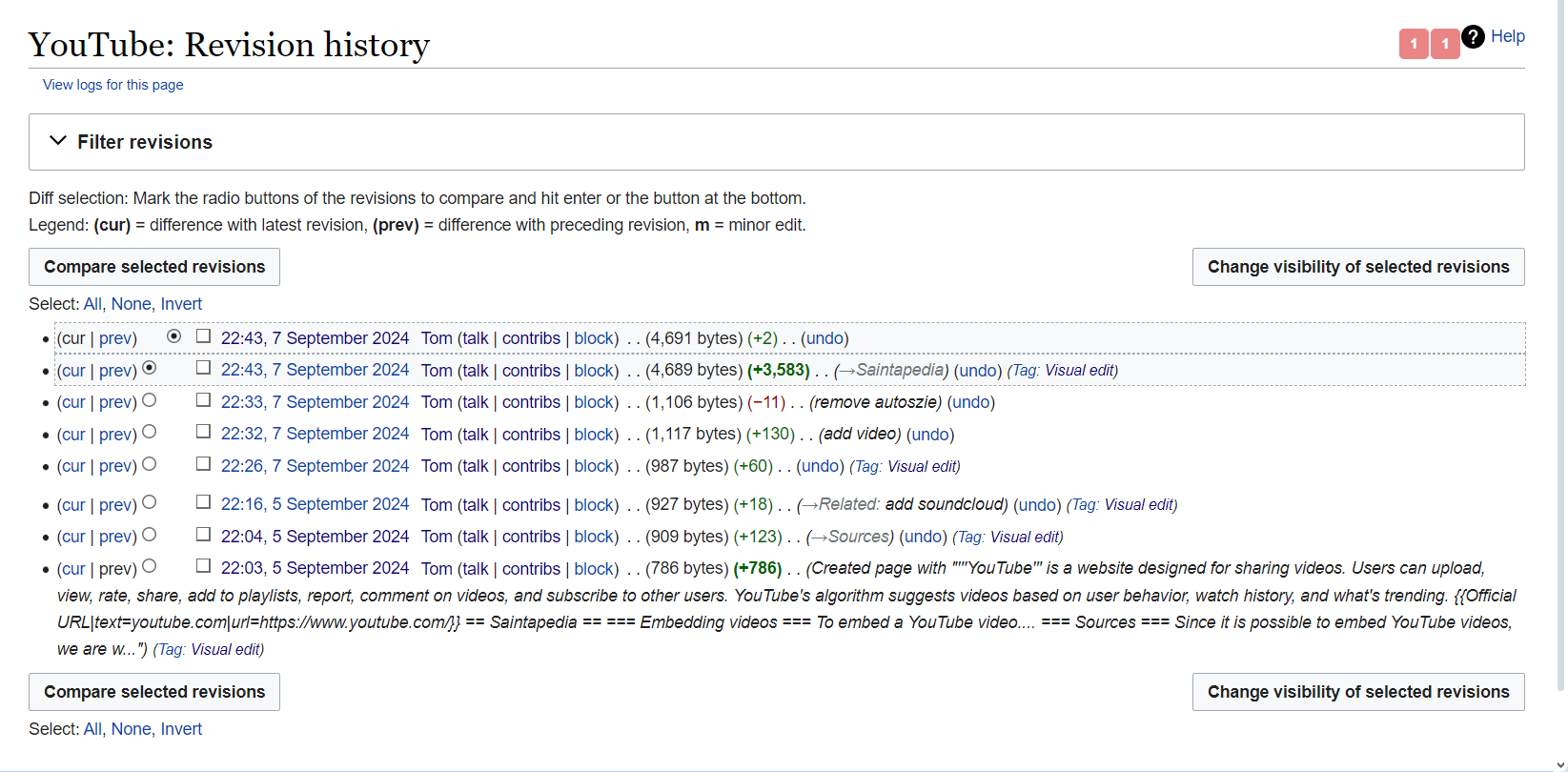Select All revisions using link below the list

point(92,729)
